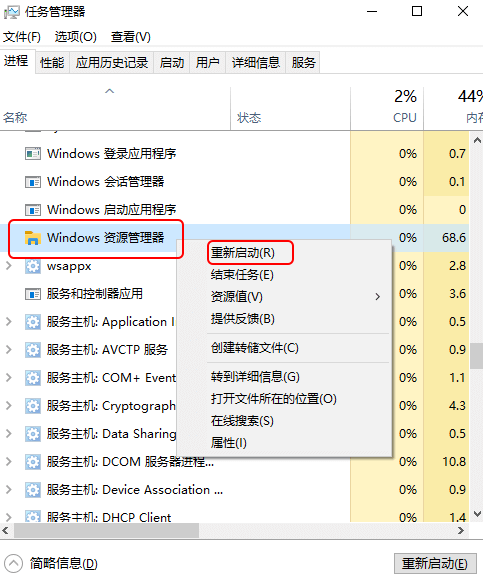
Task: Click the 重新启动(E) button at bottom
Action: 435,564
